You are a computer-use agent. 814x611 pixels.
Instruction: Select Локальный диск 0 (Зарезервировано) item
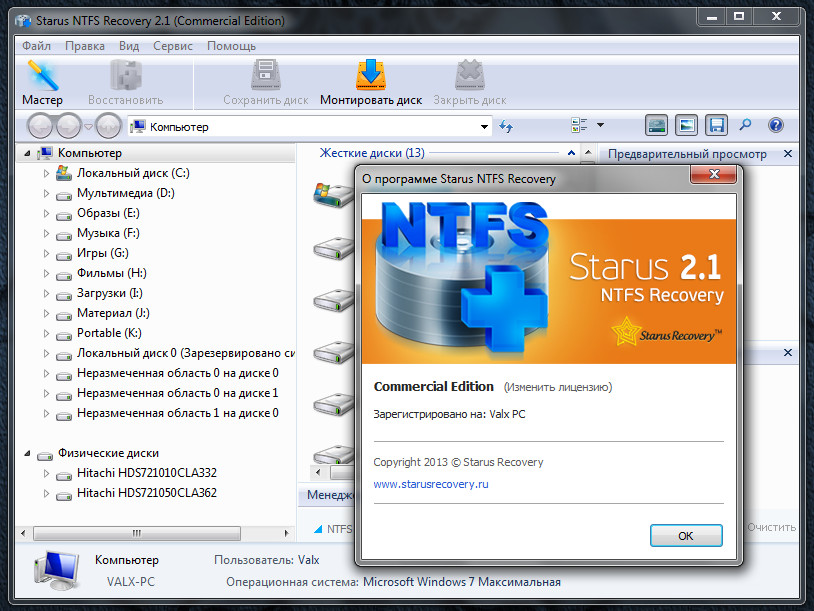pyautogui.click(x=186, y=353)
